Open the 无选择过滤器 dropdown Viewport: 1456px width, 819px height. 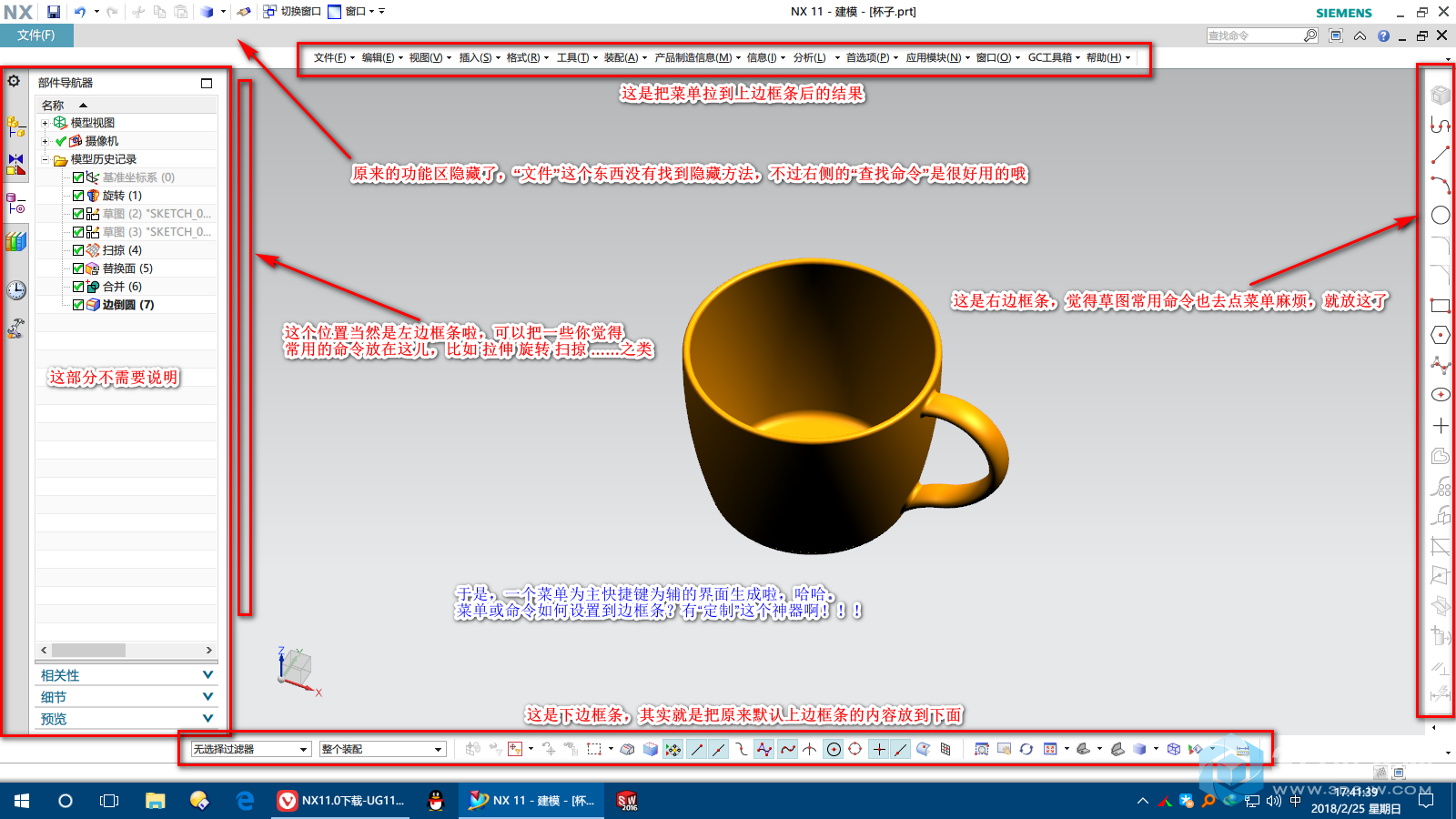[x=250, y=749]
